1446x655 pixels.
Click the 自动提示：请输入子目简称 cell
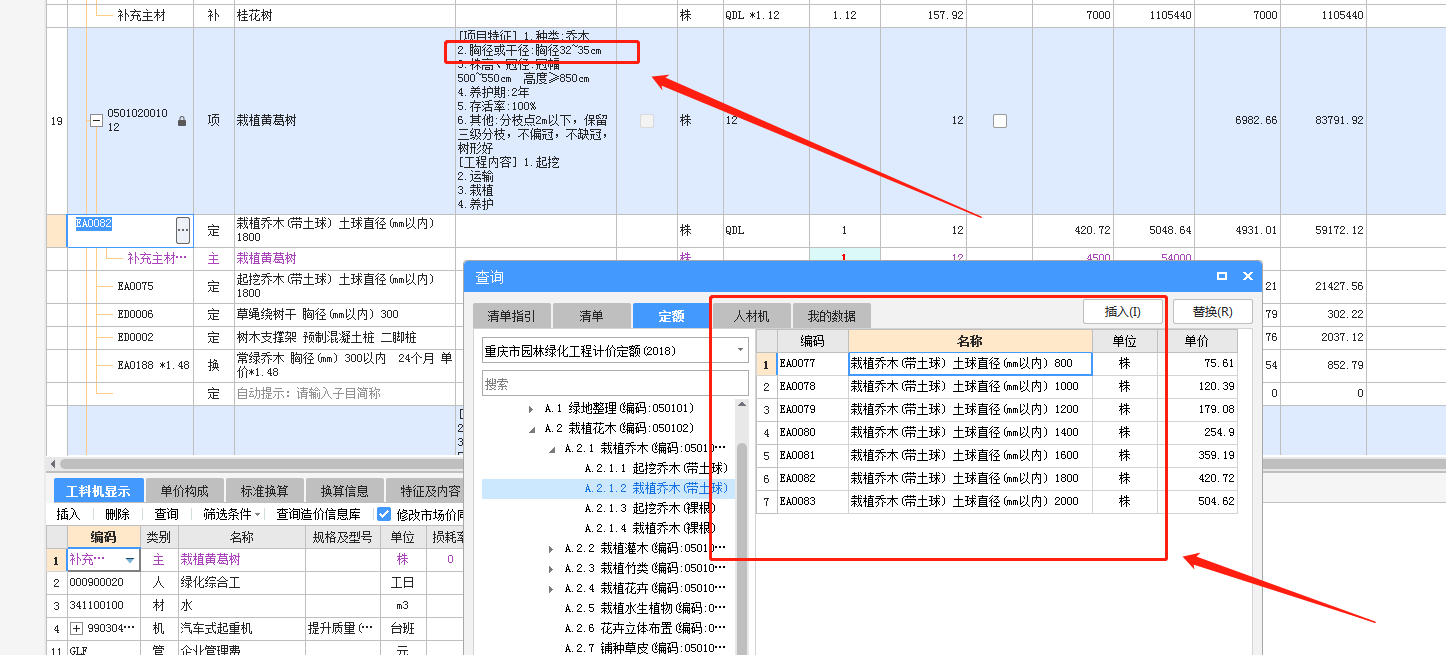click(x=344, y=394)
